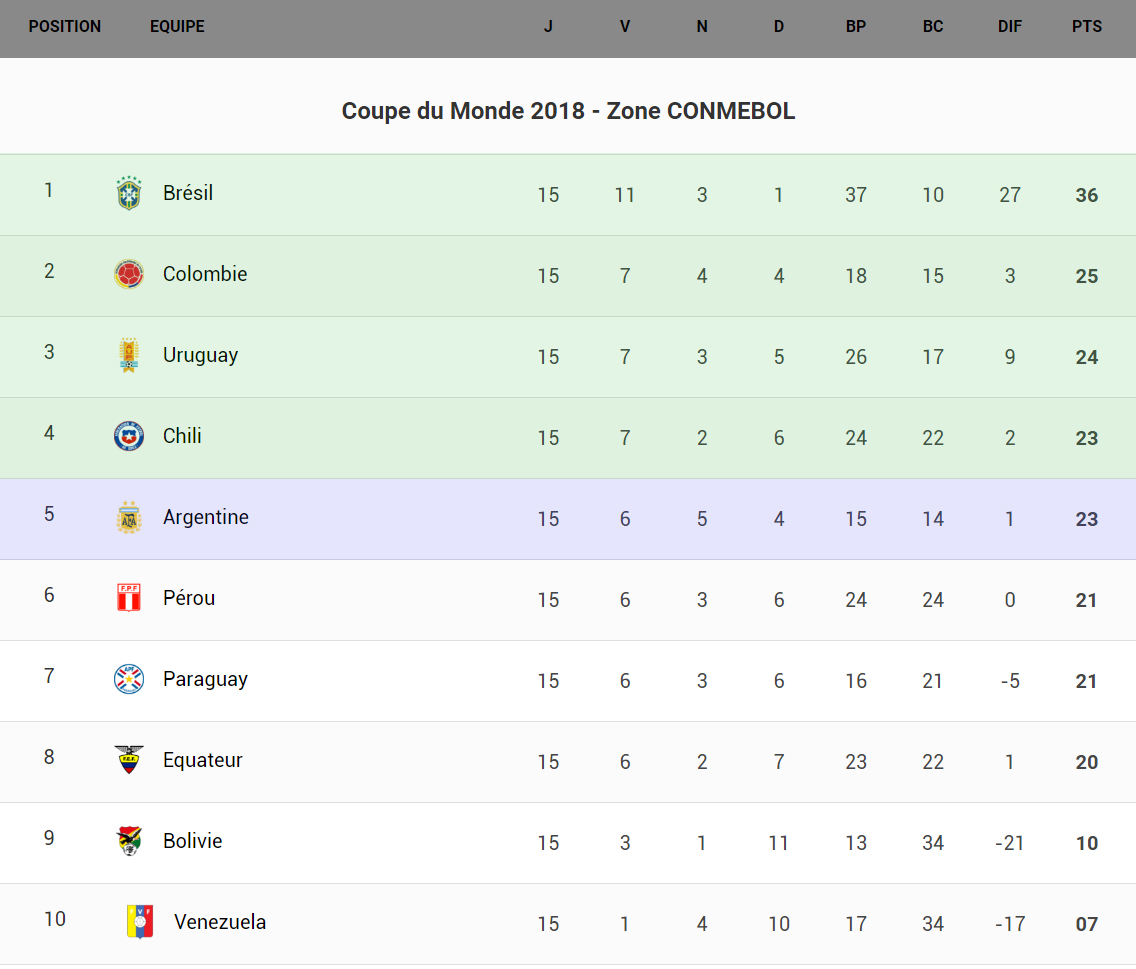Click the Bolivie team crest

129,841
